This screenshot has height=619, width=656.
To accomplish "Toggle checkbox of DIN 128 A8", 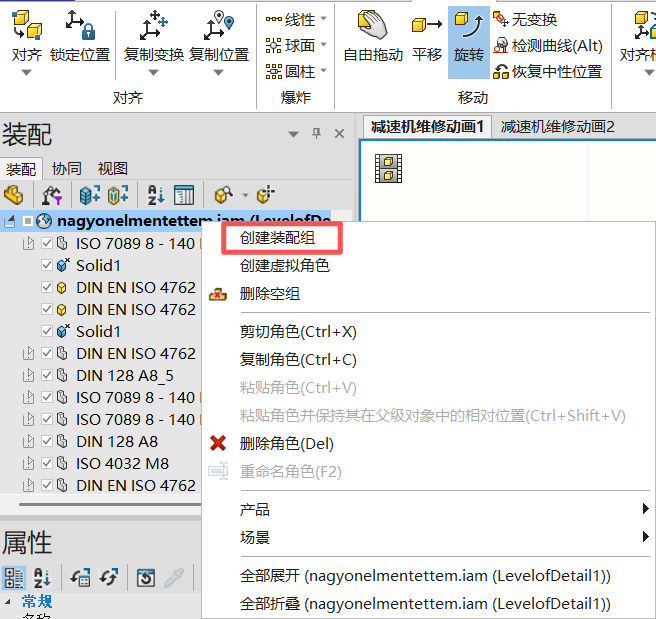I will tap(47, 441).
